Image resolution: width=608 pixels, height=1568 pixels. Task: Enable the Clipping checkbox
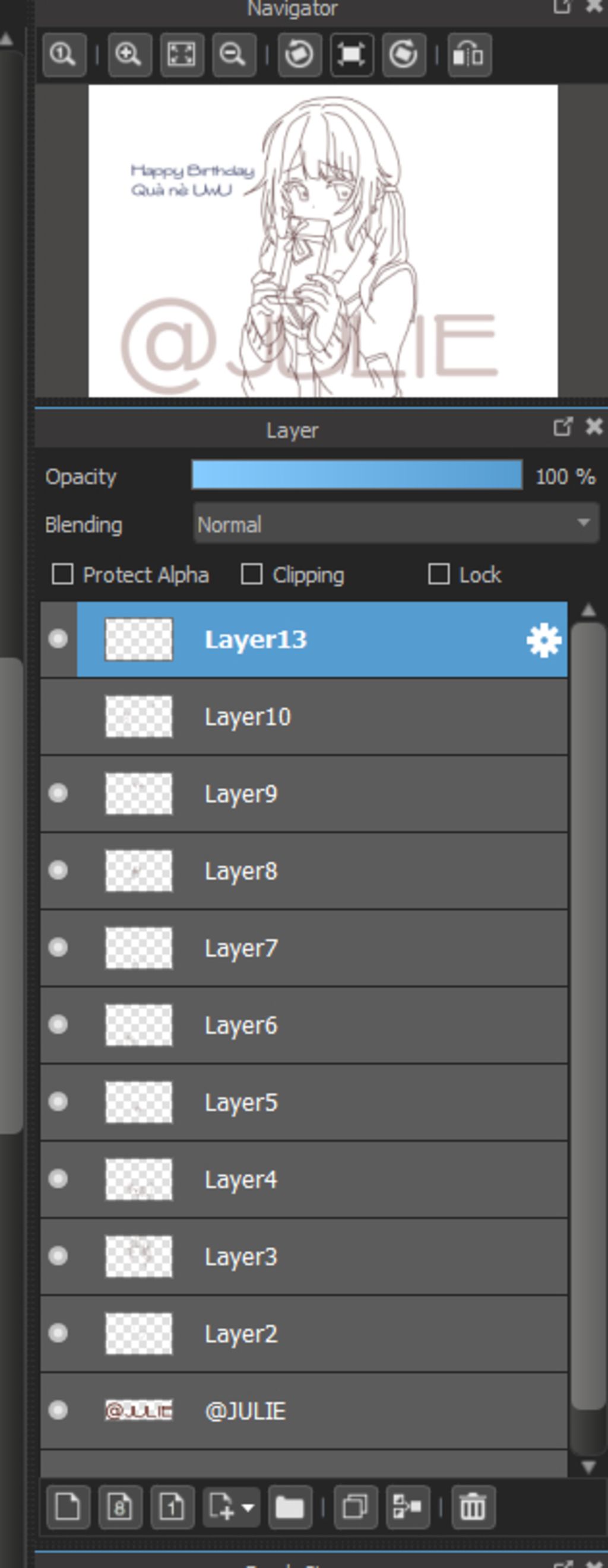coord(252,574)
